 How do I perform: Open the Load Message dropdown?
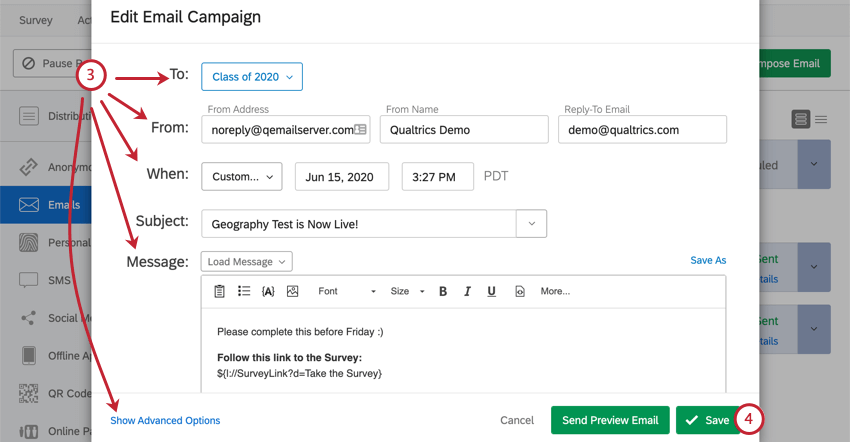pos(248,262)
